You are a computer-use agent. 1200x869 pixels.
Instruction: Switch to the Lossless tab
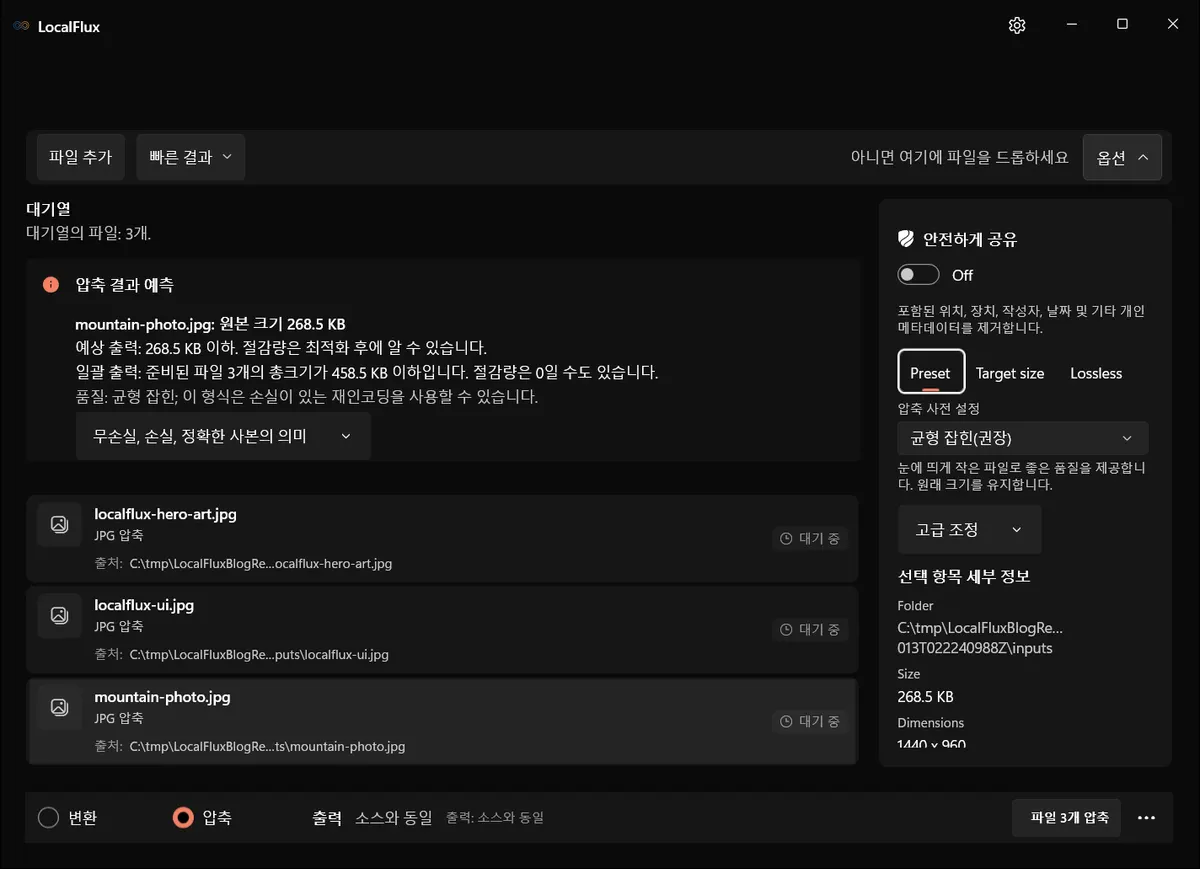[1096, 373]
